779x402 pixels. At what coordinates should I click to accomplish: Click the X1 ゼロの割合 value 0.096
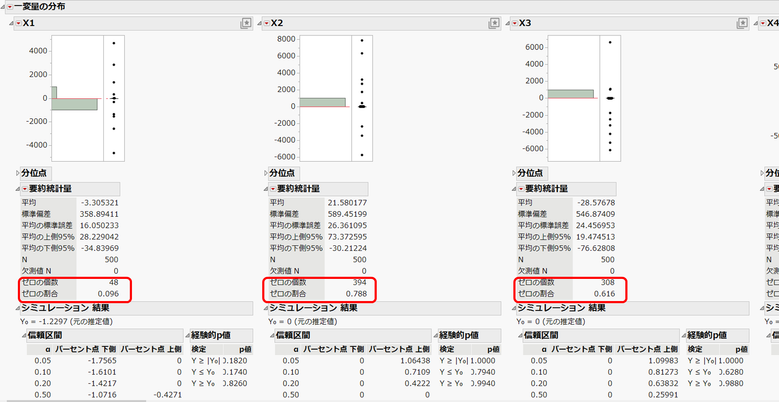[108, 294]
